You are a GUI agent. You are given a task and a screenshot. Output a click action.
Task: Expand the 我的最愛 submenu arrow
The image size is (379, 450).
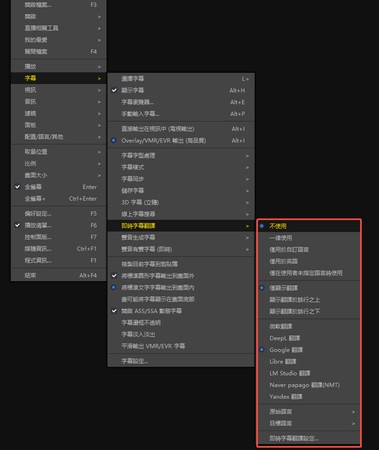(x=99, y=40)
